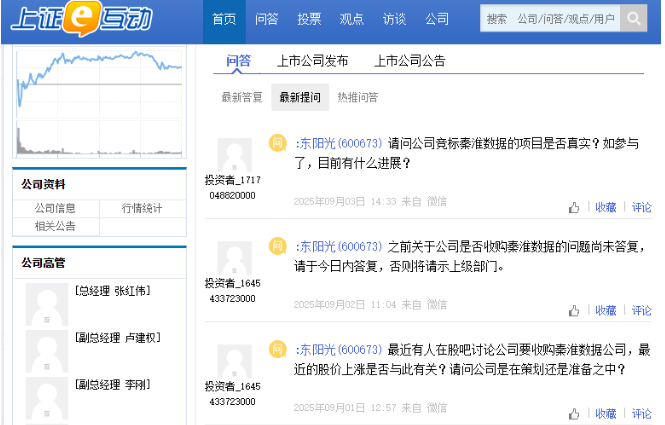Select the 最新答复 filter tab
The height and width of the screenshot is (425, 665).
point(242,97)
